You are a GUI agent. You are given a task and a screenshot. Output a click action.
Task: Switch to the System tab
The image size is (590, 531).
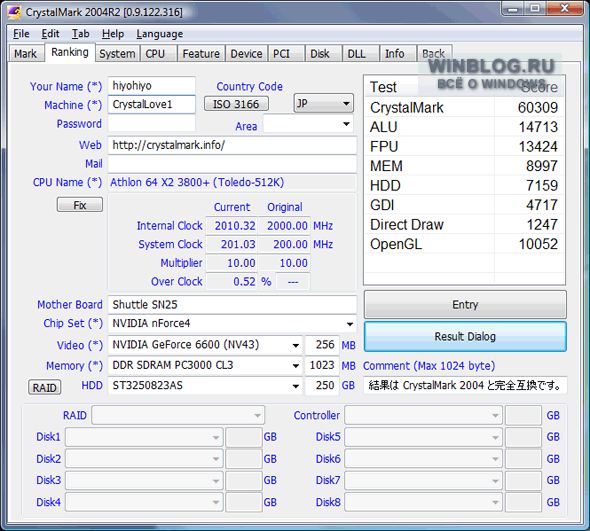coord(117,53)
